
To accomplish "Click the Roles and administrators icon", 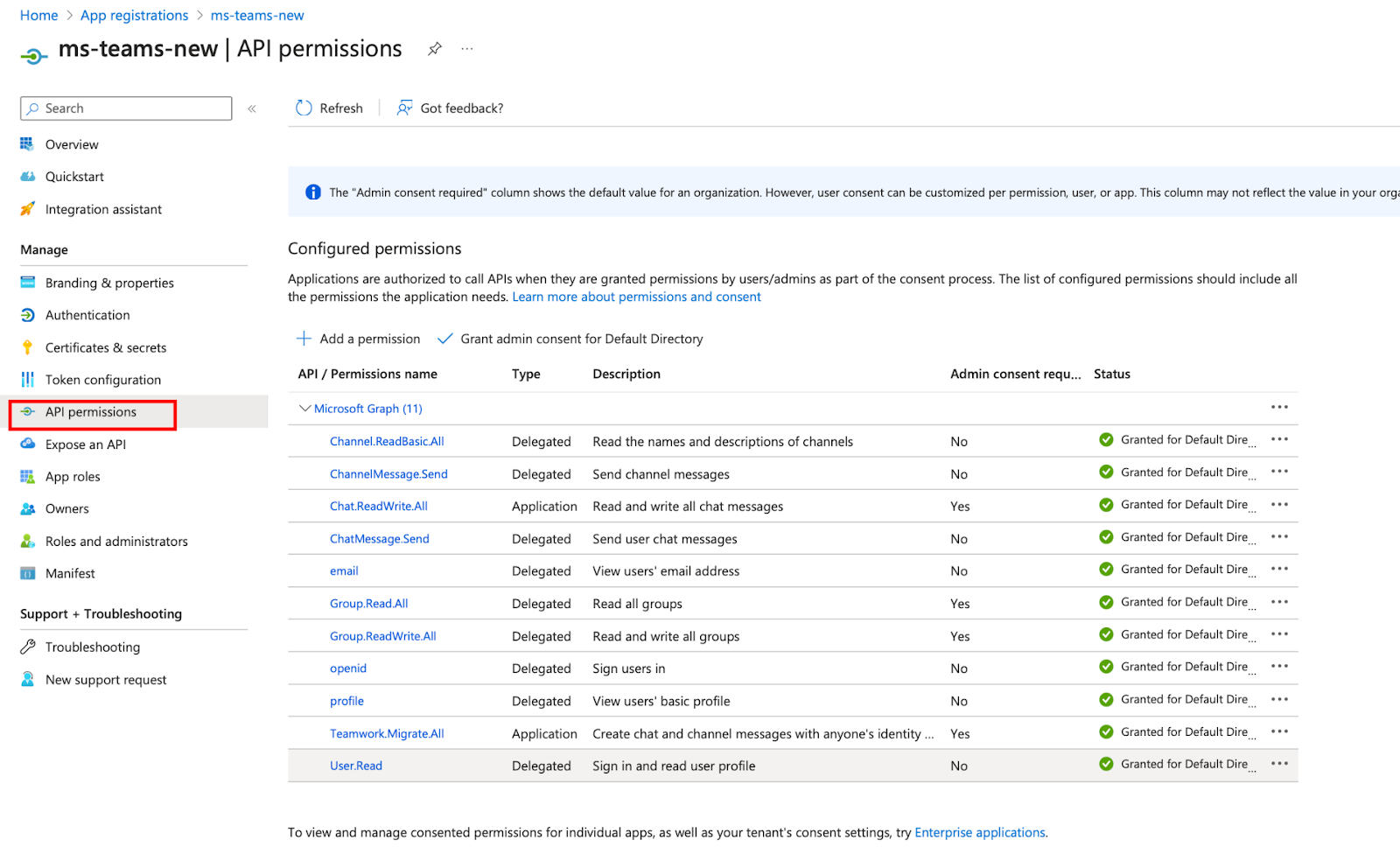I will [x=27, y=542].
